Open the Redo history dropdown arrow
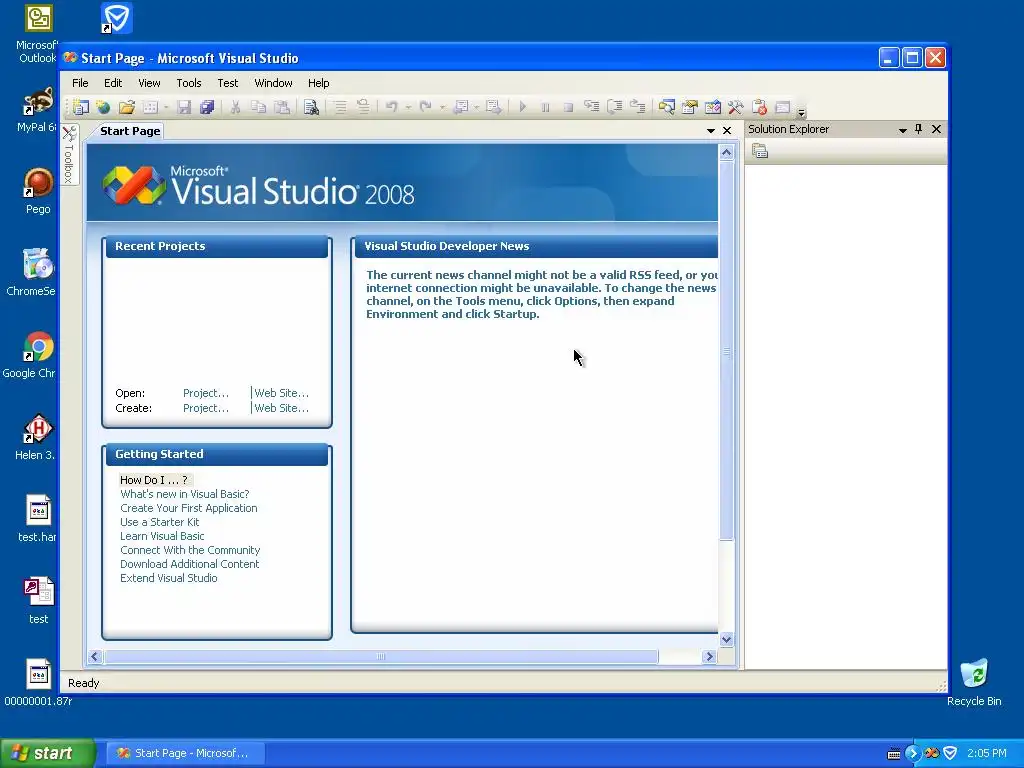 click(441, 107)
